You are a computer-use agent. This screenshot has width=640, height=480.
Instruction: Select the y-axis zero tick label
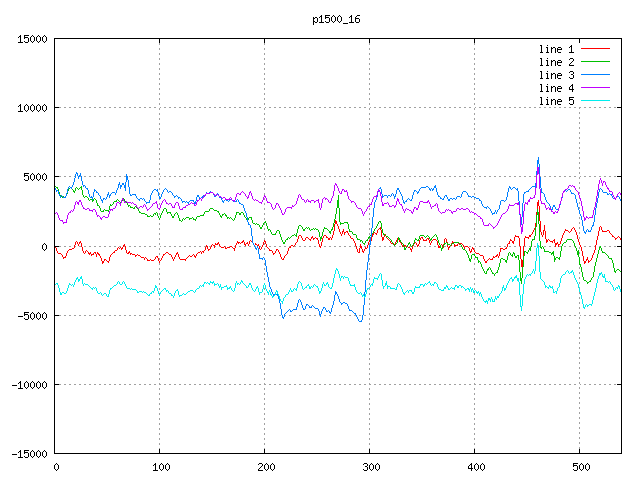44,246
